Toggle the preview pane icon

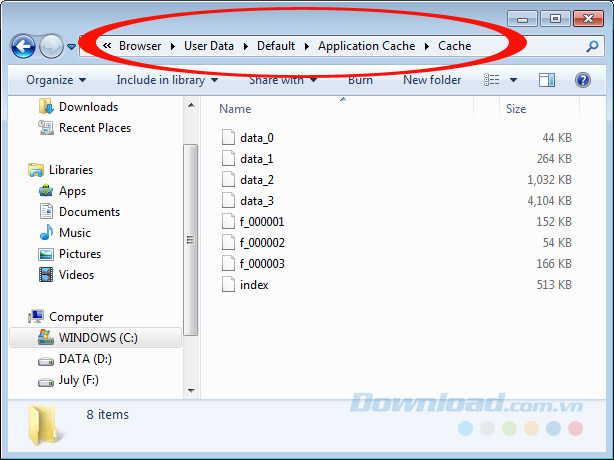coord(547,80)
